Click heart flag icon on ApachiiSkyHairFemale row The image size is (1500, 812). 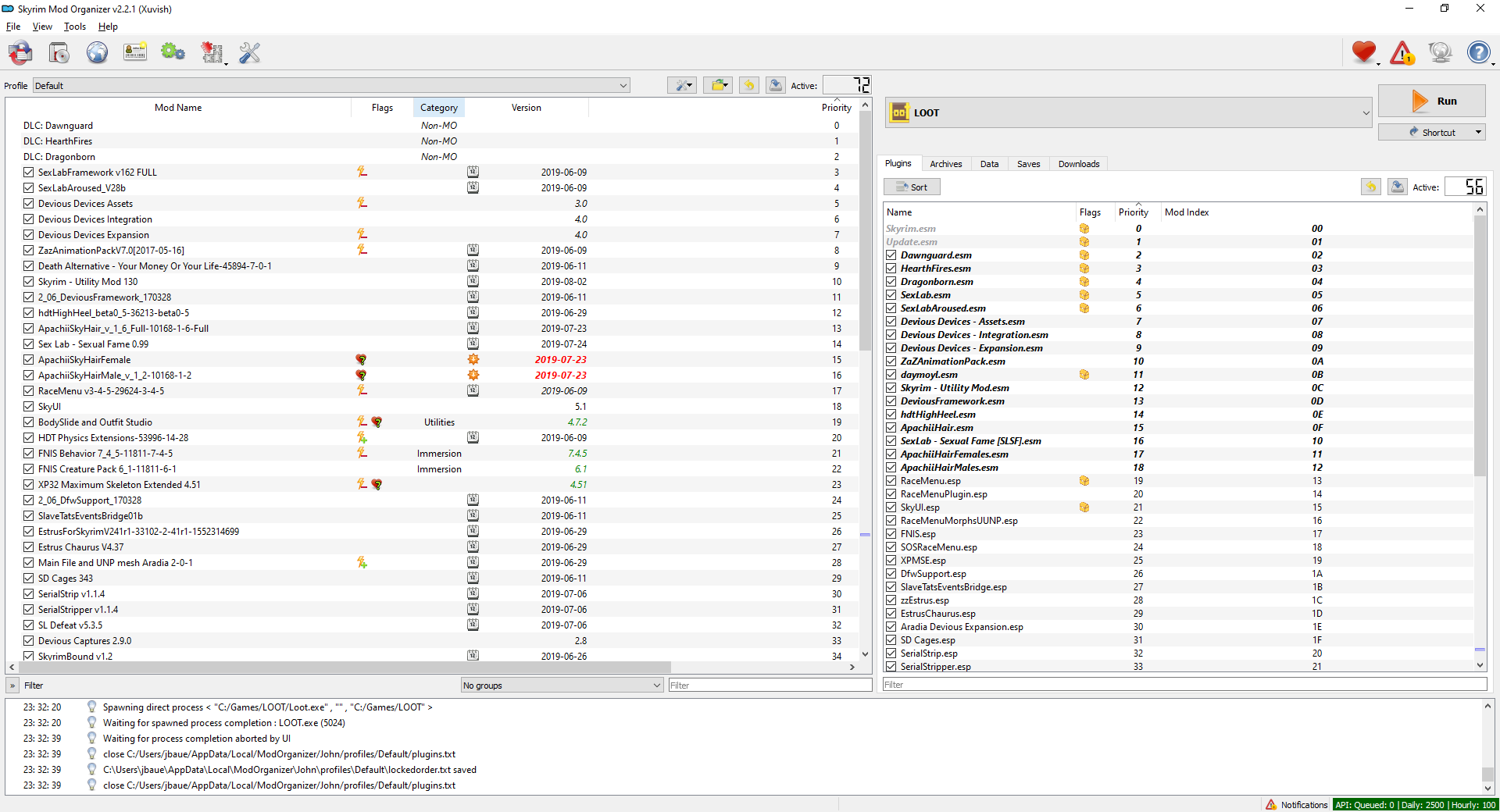pyautogui.click(x=361, y=359)
